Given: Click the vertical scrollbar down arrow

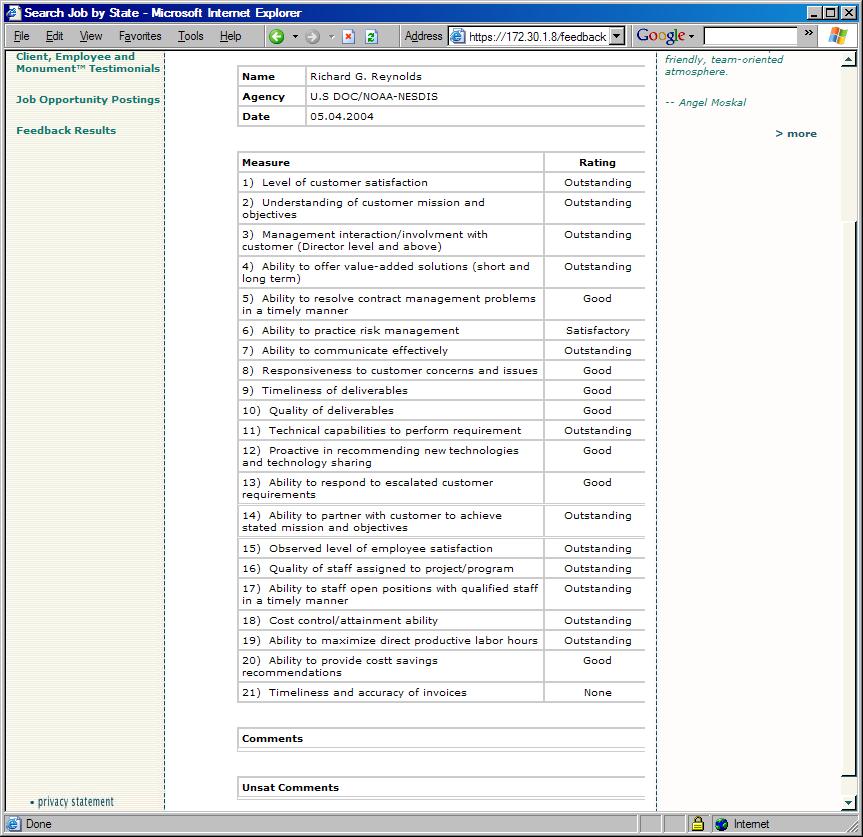Looking at the screenshot, I should (x=850, y=802).
